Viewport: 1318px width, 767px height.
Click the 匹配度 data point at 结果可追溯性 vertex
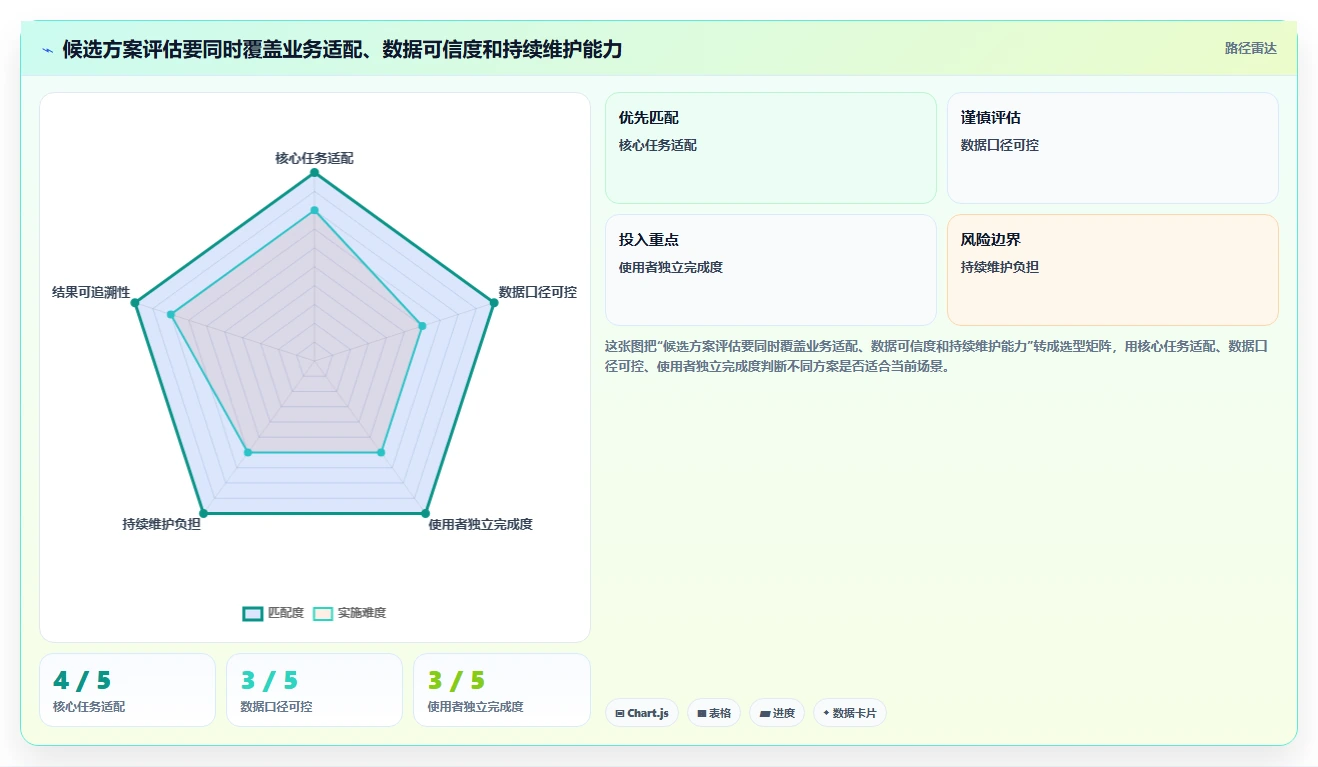(x=135, y=303)
